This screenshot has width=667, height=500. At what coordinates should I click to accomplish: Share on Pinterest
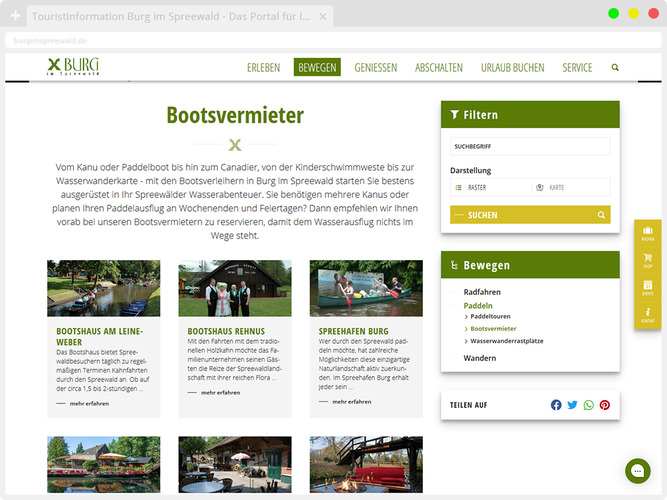point(604,405)
